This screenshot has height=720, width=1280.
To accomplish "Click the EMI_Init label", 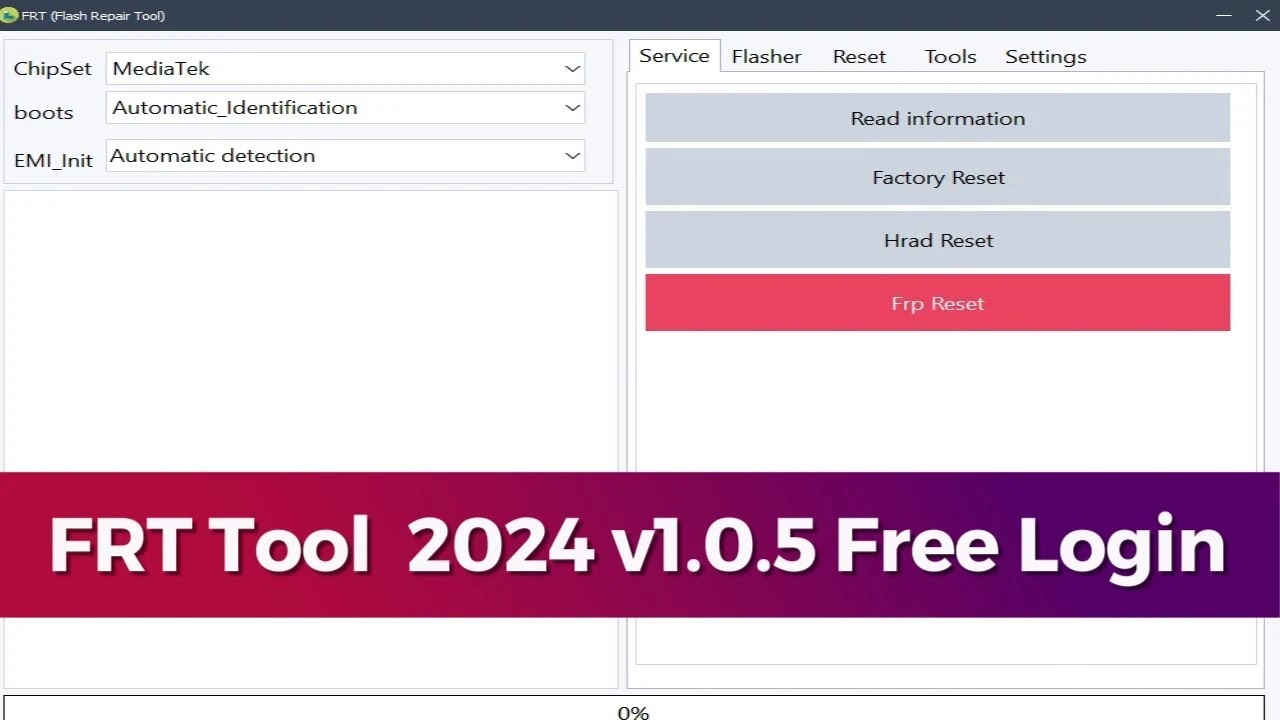I will pos(53,160).
